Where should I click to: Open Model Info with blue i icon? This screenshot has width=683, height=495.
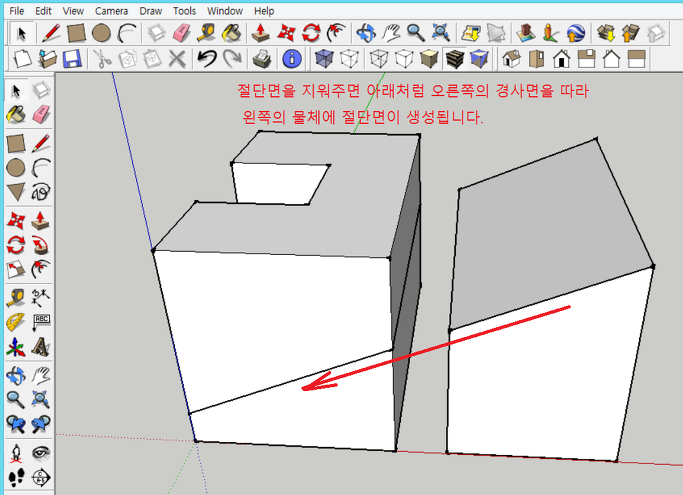pos(292,59)
